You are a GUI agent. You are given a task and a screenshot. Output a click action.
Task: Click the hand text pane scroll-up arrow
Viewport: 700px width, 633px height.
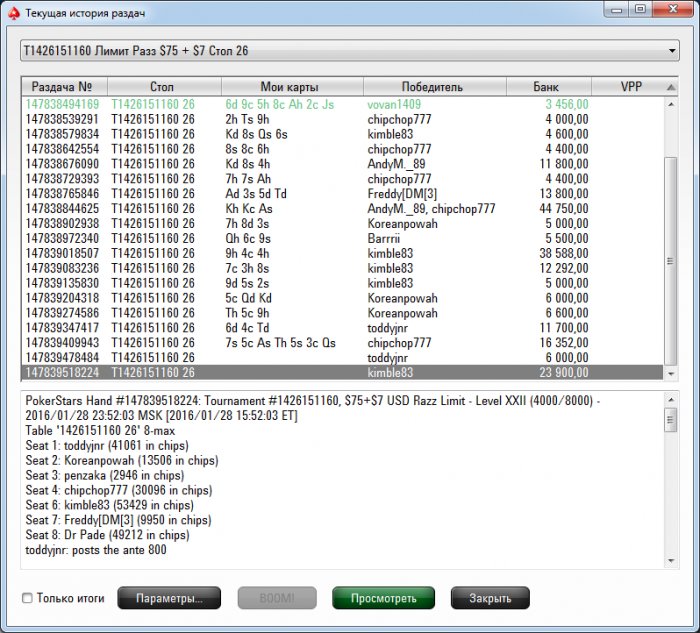[x=671, y=399]
